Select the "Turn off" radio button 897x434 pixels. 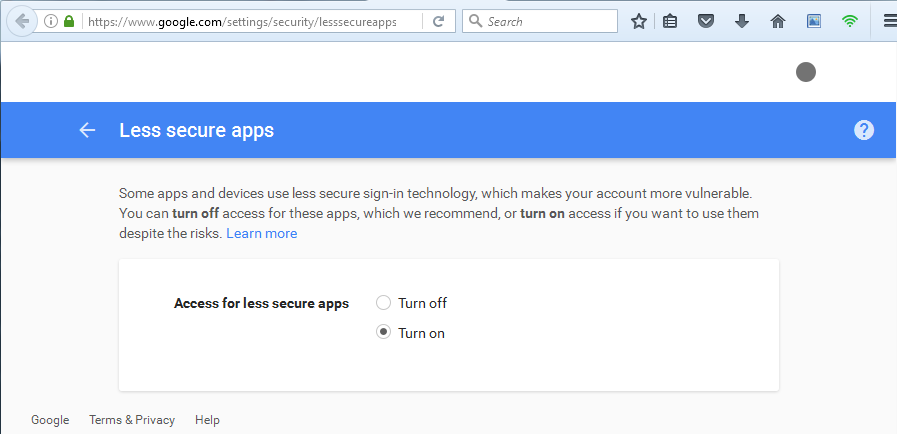click(x=383, y=303)
